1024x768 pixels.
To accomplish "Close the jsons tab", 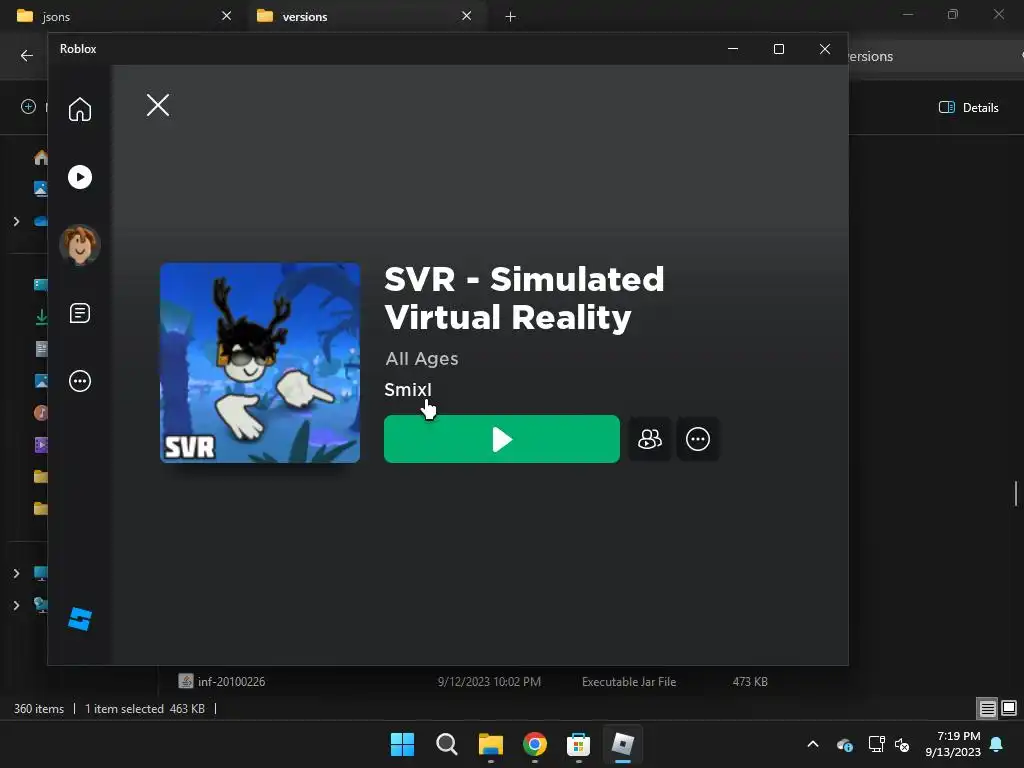I will coord(227,16).
